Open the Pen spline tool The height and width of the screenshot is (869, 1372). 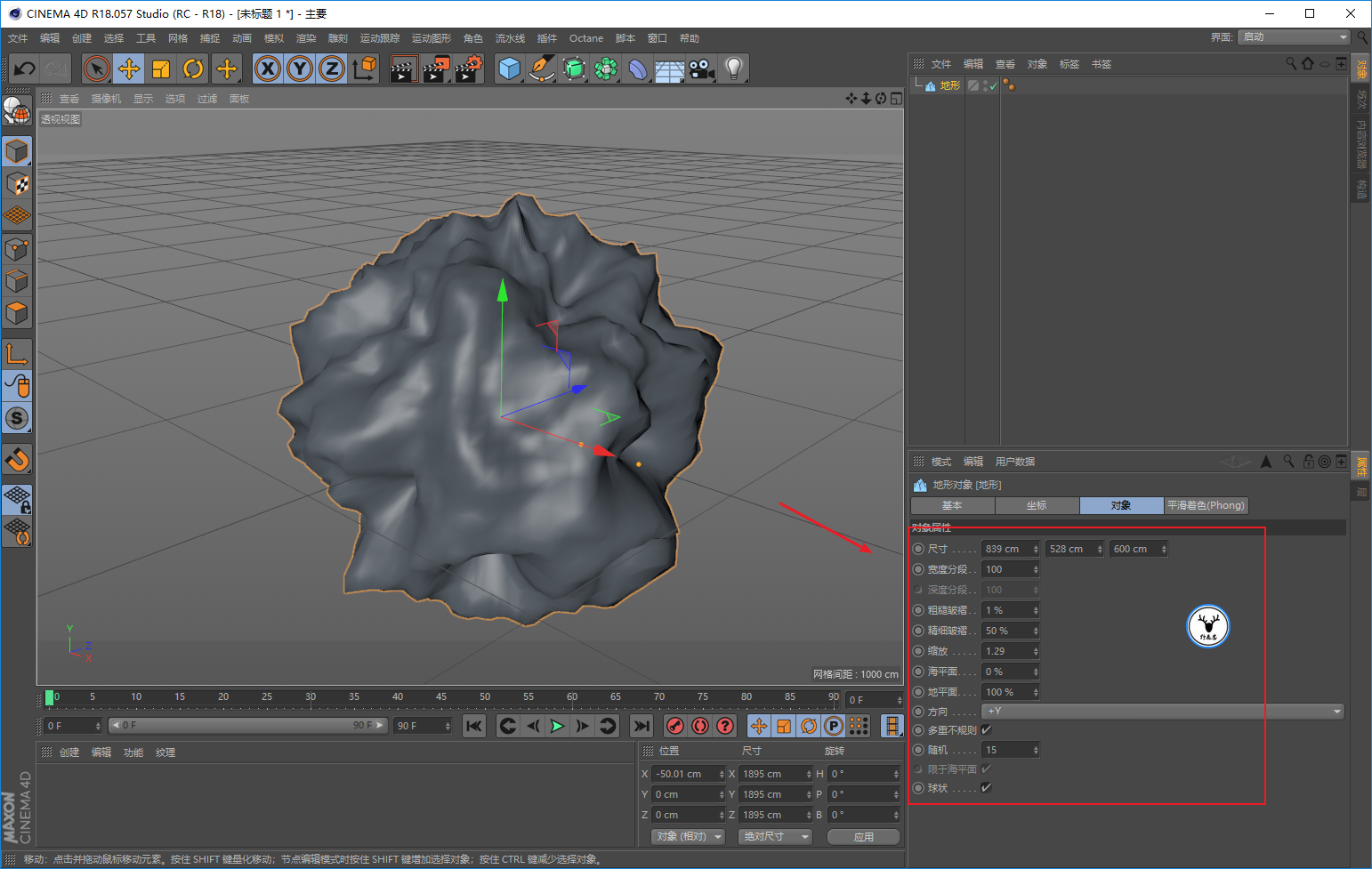(x=541, y=68)
